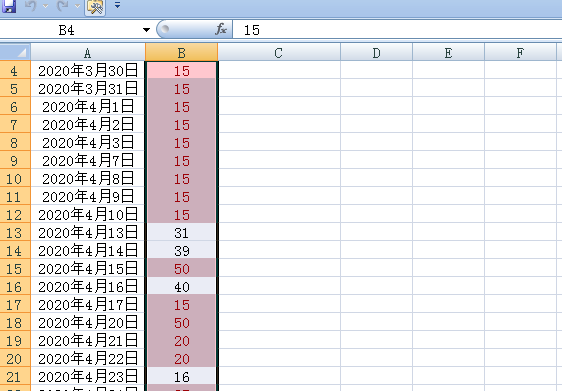Select column E header
This screenshot has width=562, height=391.
point(448,52)
